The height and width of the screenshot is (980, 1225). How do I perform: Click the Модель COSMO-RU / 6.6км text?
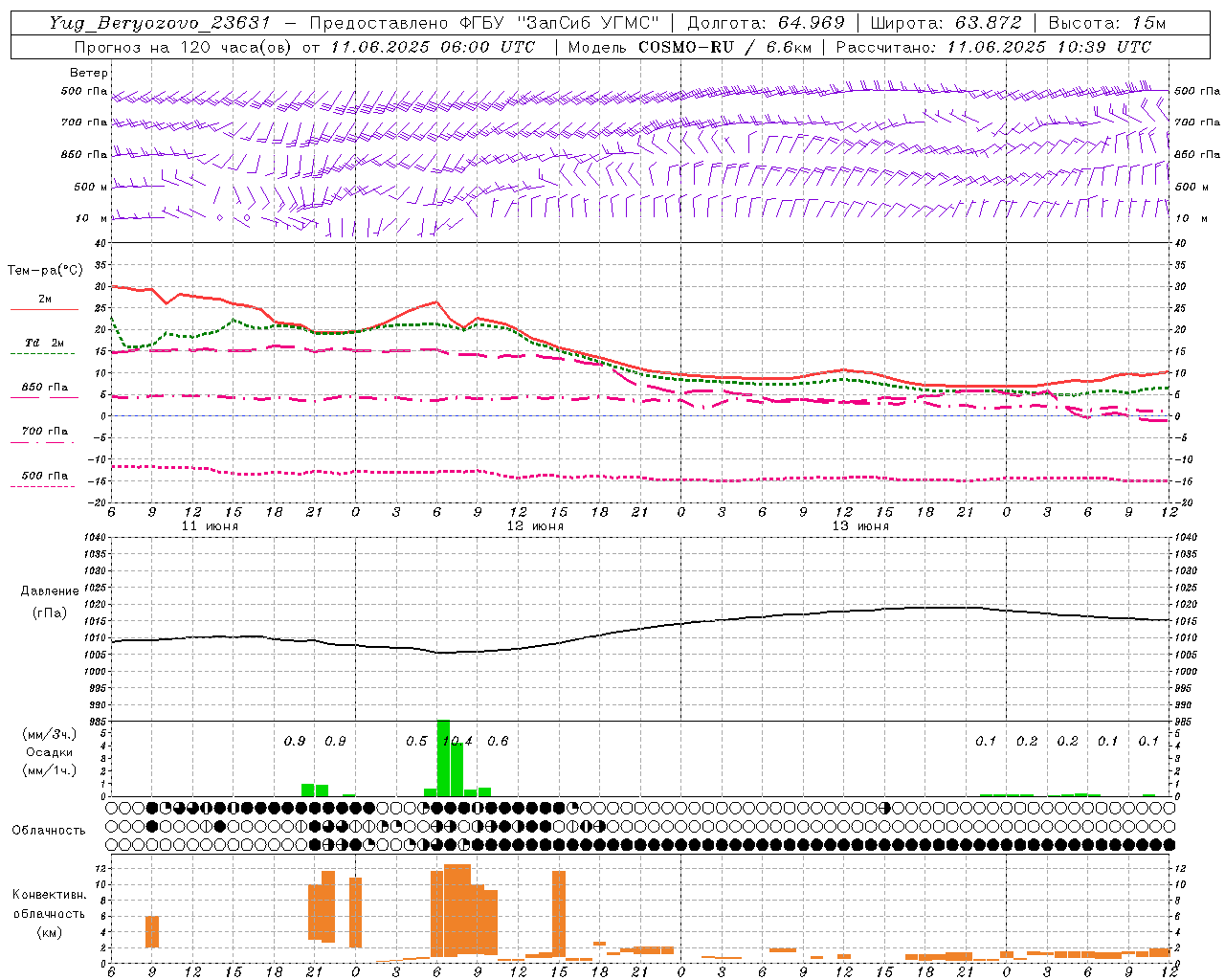[x=689, y=47]
